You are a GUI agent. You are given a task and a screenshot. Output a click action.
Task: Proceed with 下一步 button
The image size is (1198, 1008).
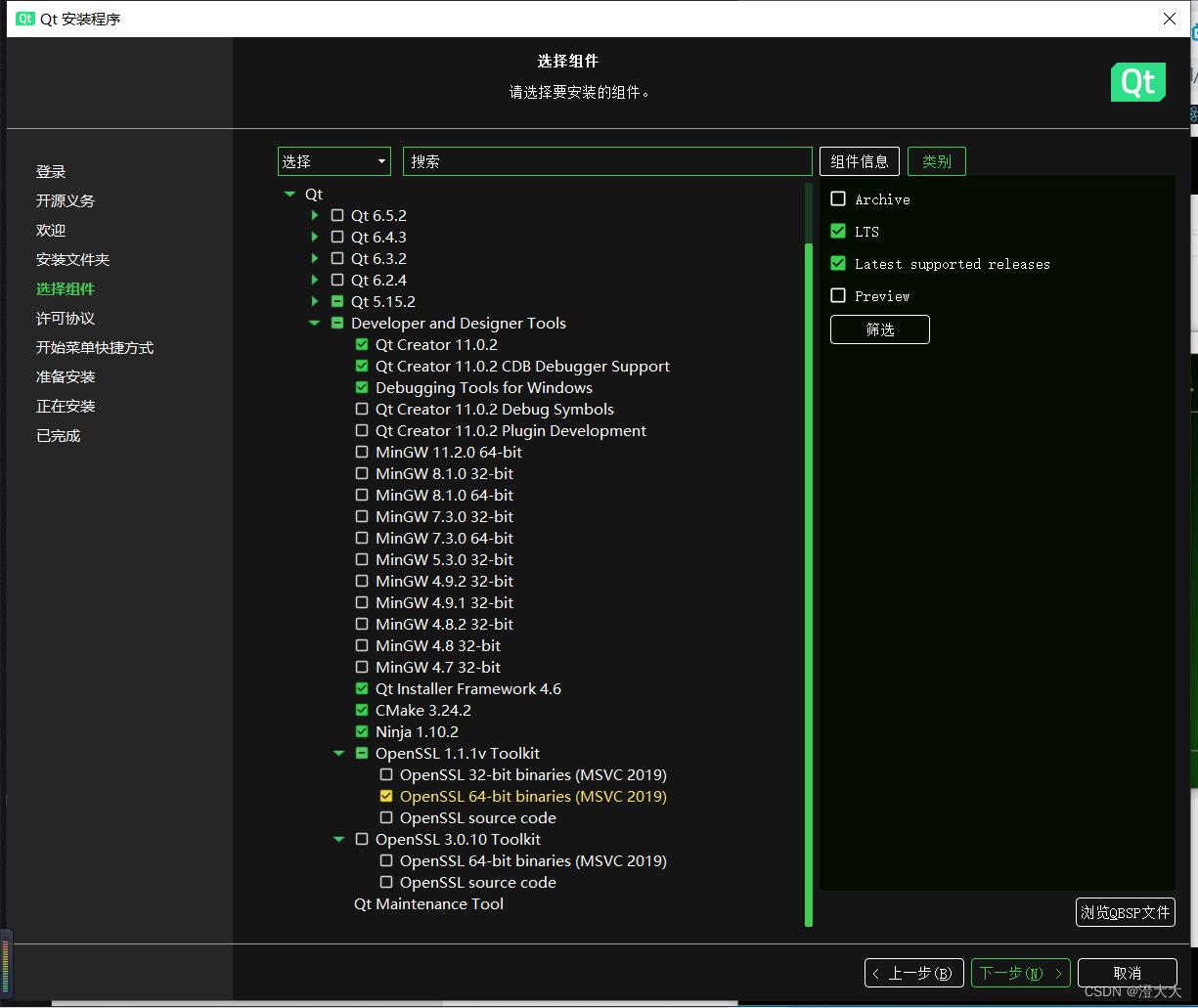pyautogui.click(x=1021, y=973)
